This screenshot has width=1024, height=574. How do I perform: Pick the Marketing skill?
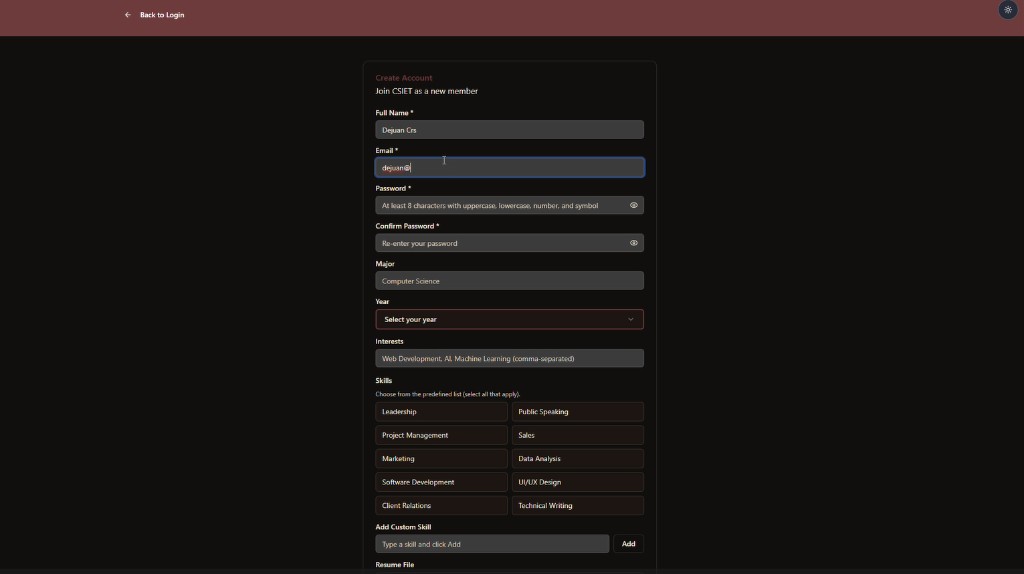(x=441, y=459)
